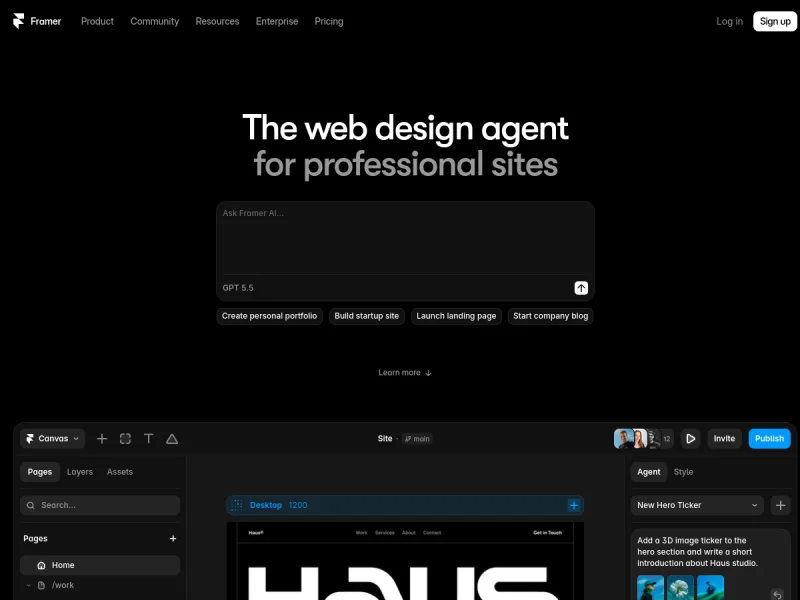Click the plus insert tool in toolbar
This screenshot has width=800, height=600.
point(102,439)
